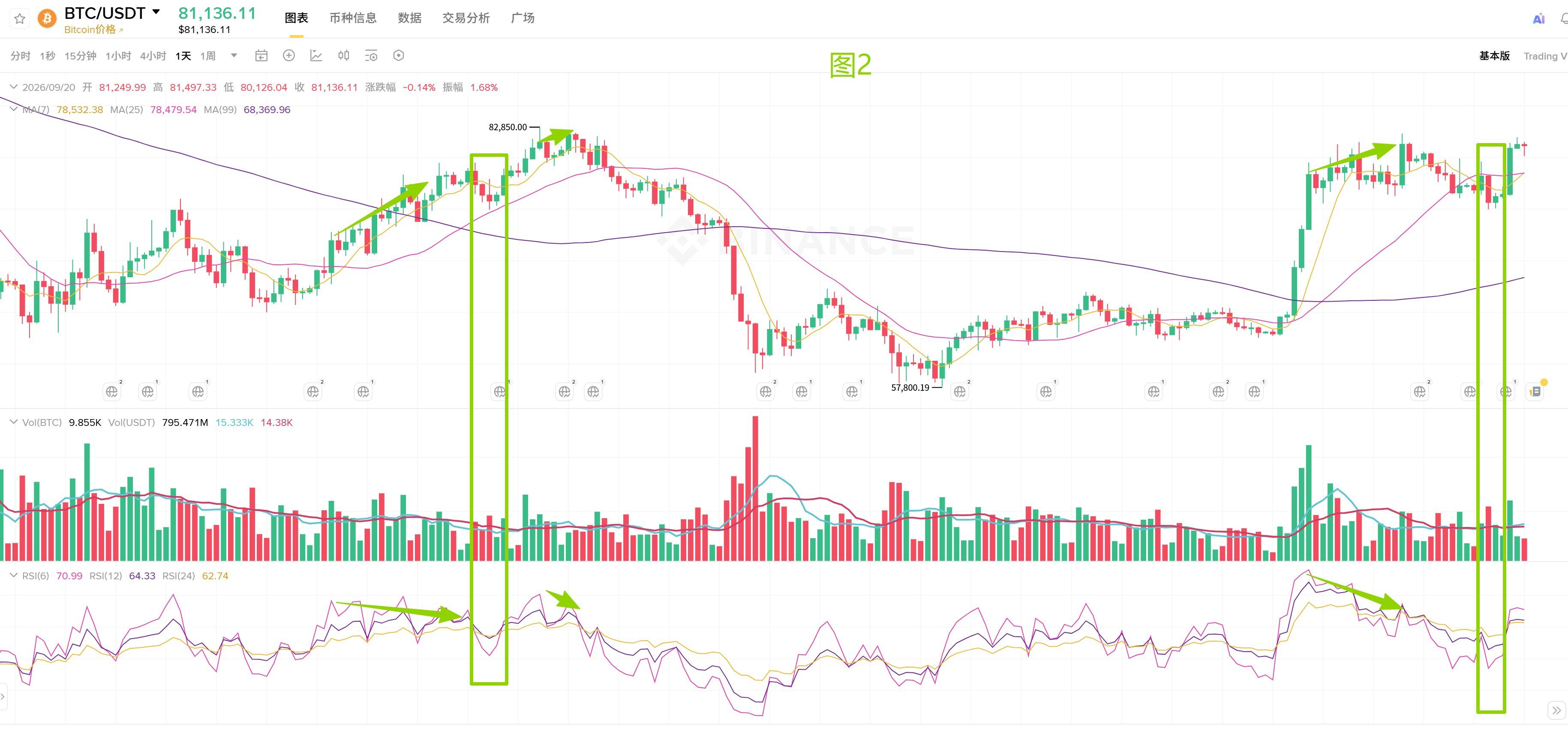Open the AI assistant icon in the header
This screenshot has width=1568, height=731.
[x=1538, y=19]
